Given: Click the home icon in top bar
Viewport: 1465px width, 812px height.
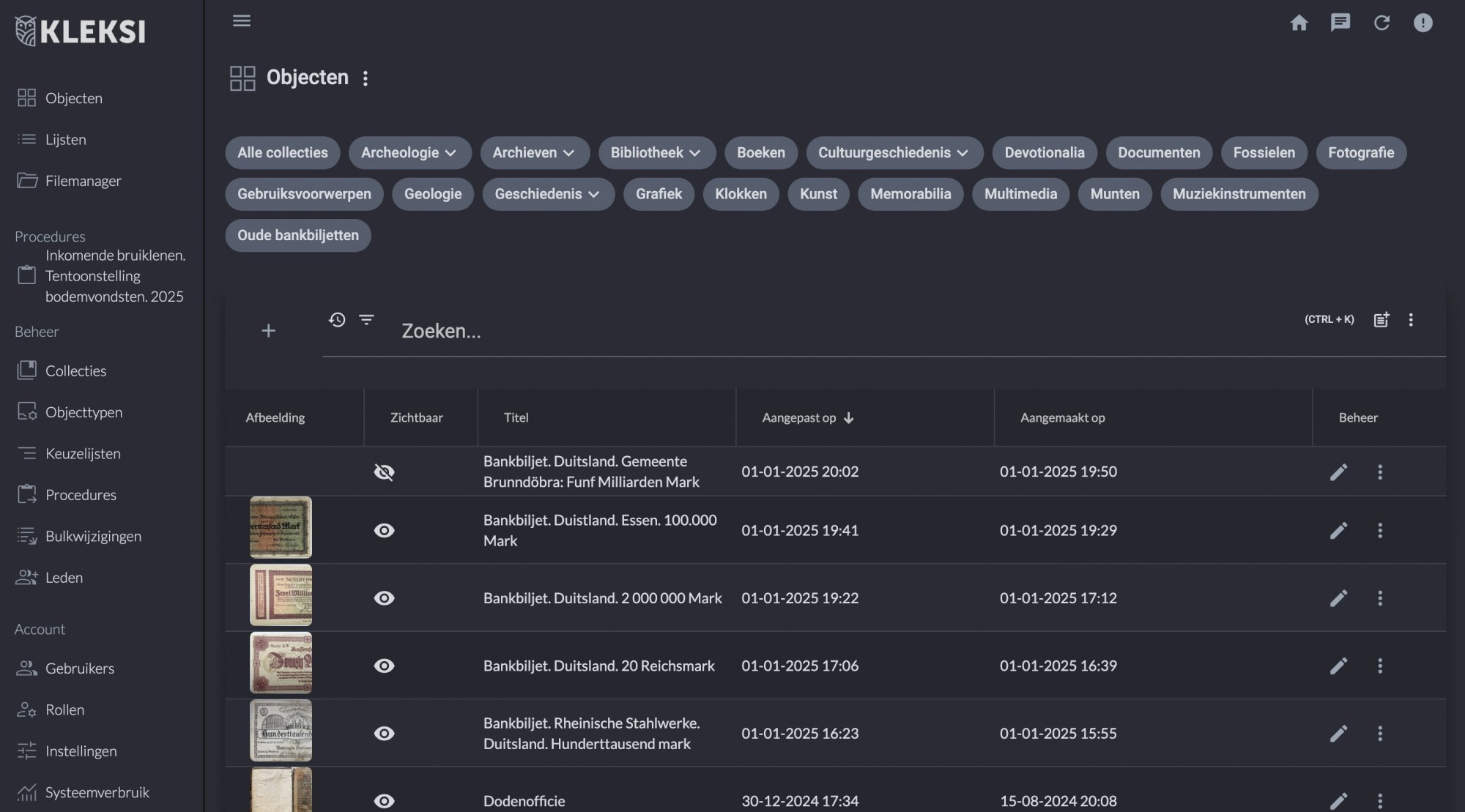Looking at the screenshot, I should click(1299, 23).
